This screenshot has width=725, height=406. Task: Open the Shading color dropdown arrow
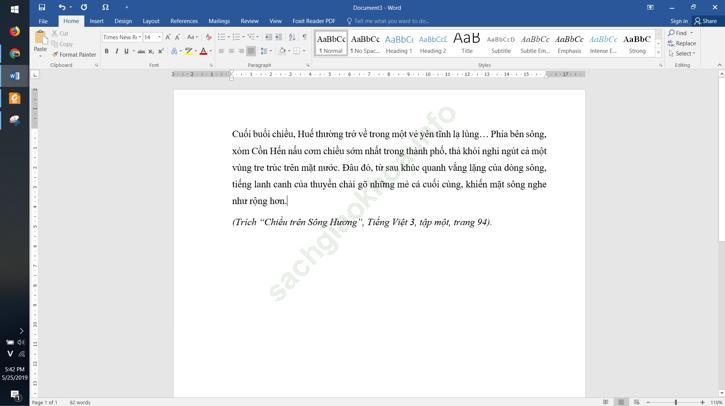289,51
